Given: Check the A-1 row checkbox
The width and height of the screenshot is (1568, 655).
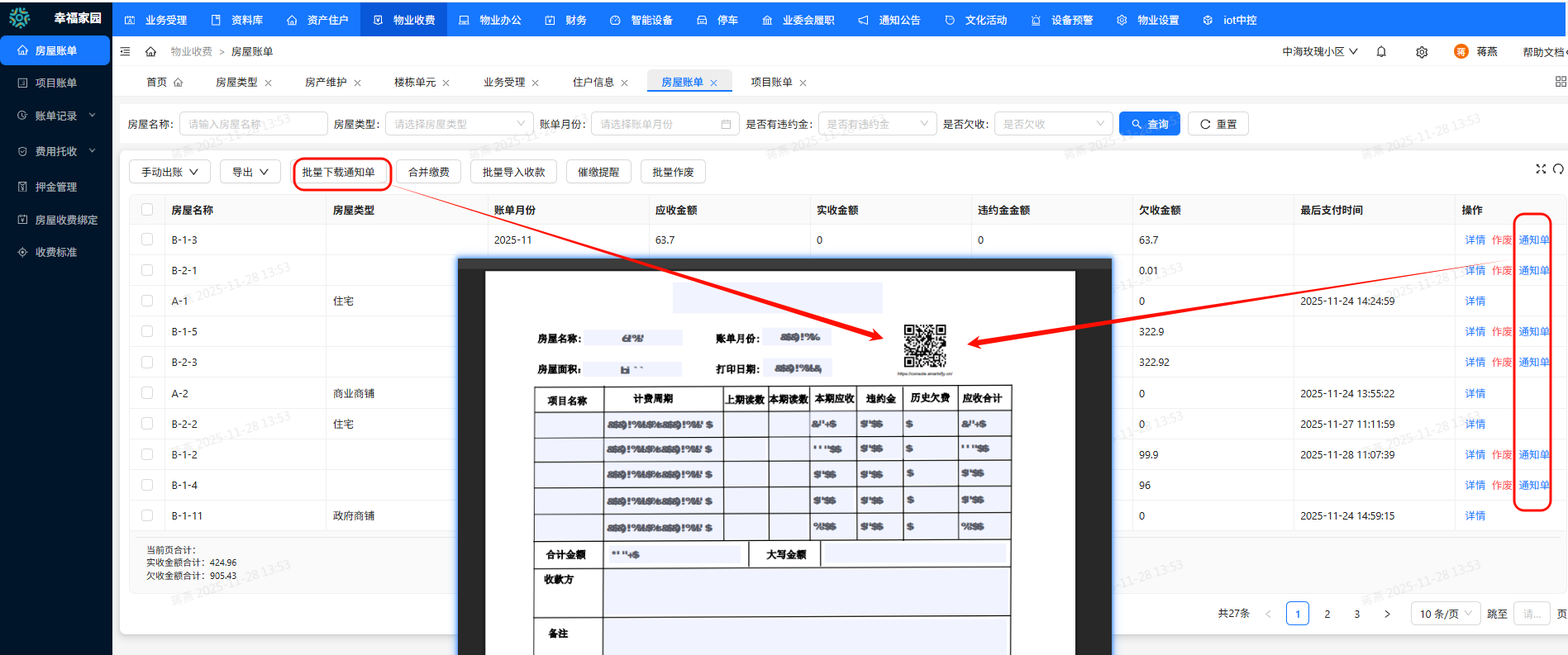Looking at the screenshot, I should tap(147, 301).
